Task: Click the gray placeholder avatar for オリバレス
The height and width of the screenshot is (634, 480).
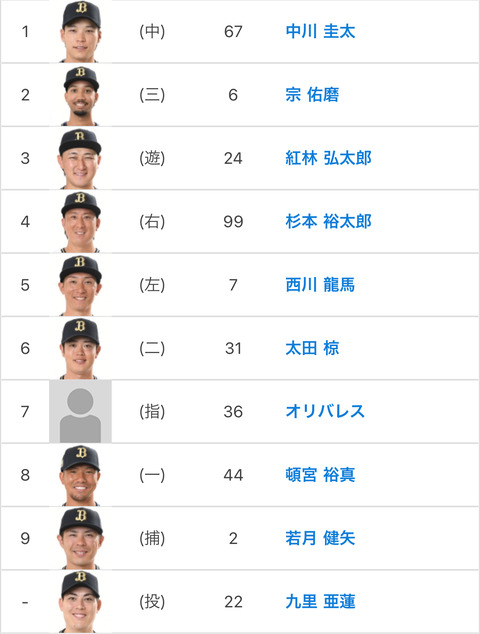Action: [x=80, y=412]
